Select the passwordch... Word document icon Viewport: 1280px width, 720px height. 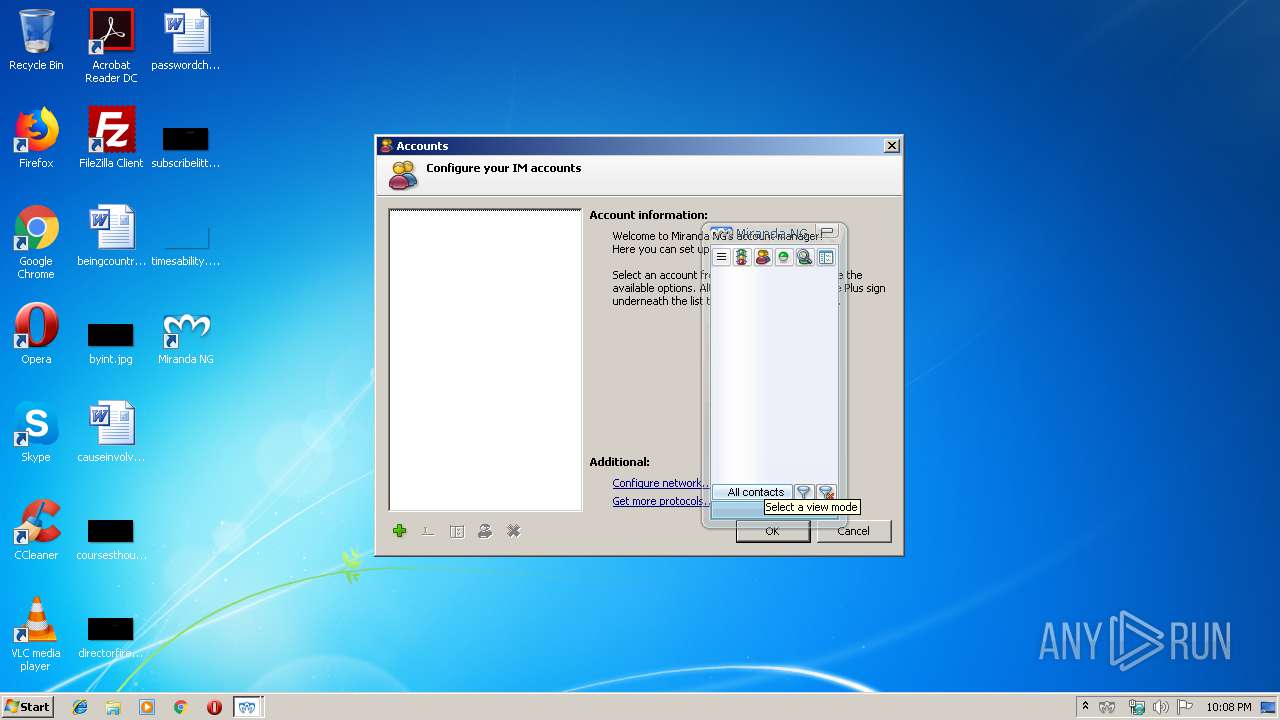pyautogui.click(x=186, y=40)
